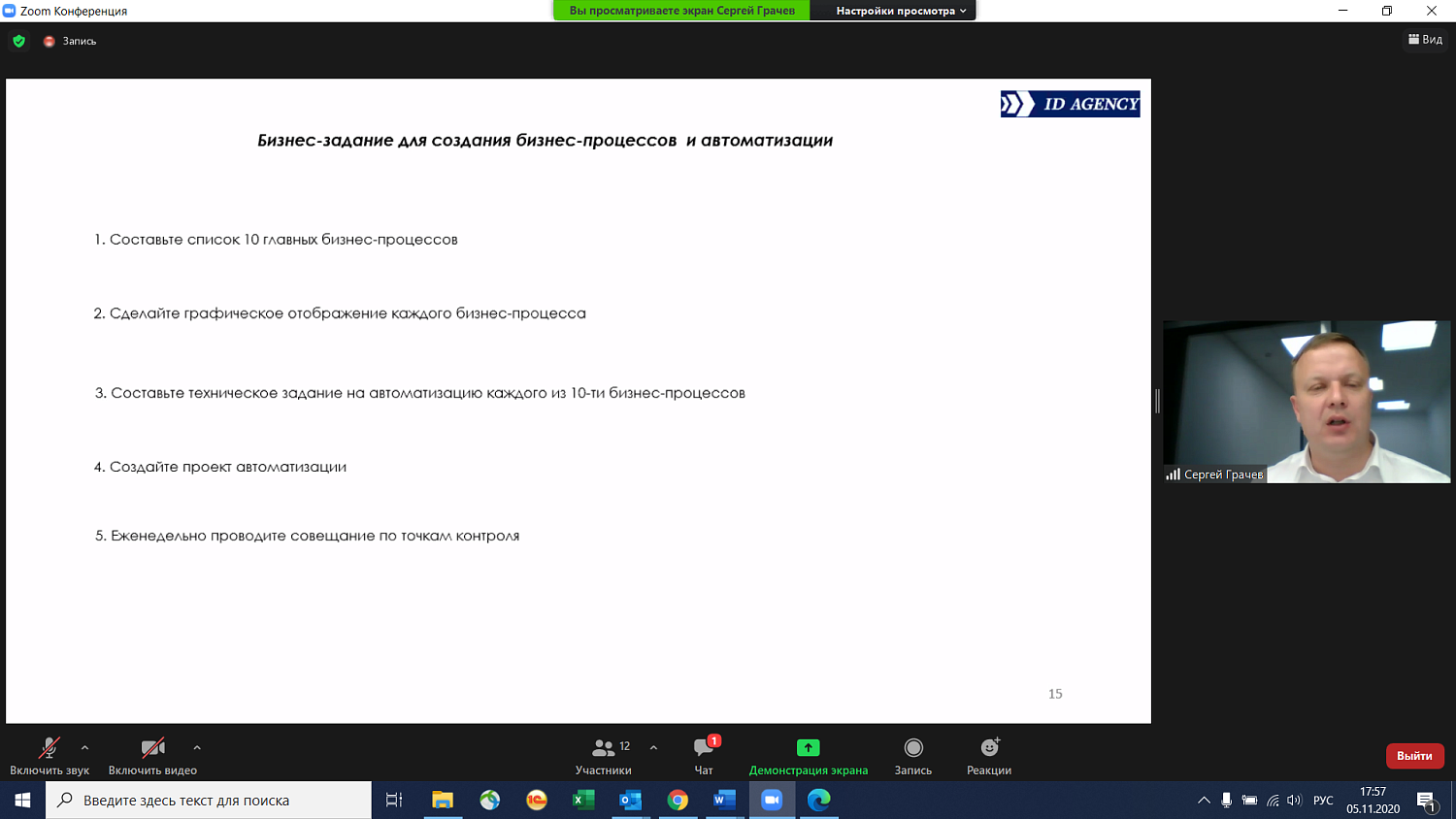The height and width of the screenshot is (819, 1456).
Task: Open File Explorer from taskbar
Action: (443, 800)
